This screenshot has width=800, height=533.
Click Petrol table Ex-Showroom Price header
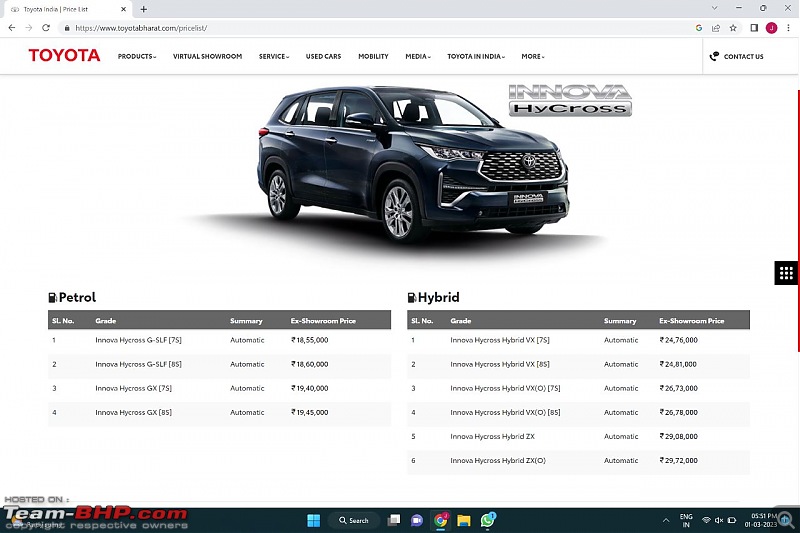coord(323,321)
